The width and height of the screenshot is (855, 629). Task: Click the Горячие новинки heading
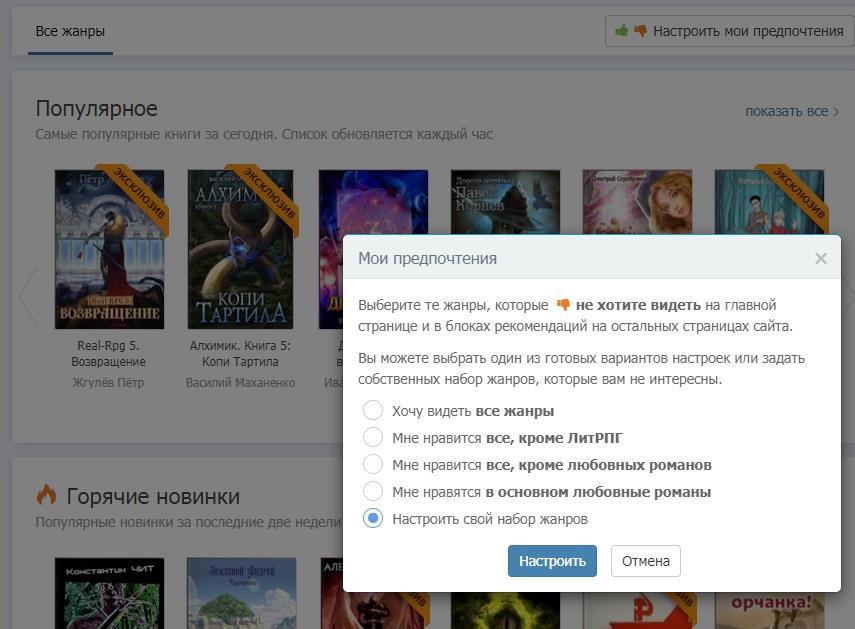[153, 496]
